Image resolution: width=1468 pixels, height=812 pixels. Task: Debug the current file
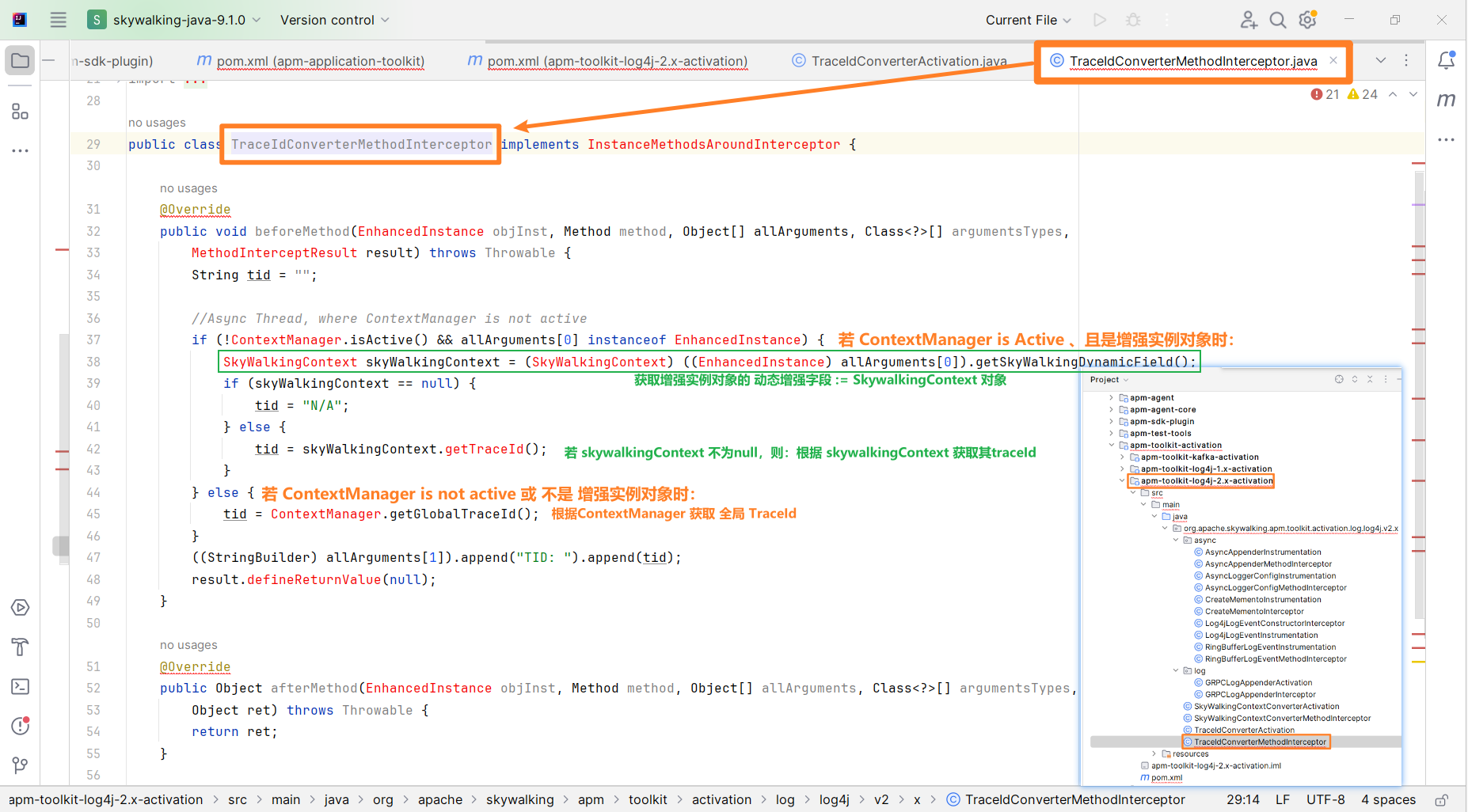[1134, 20]
